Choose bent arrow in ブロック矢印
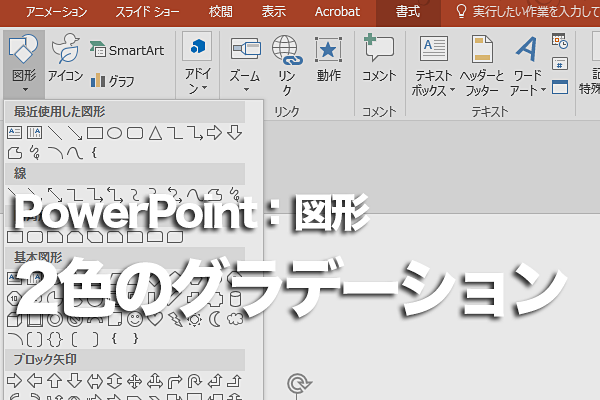The width and height of the screenshot is (600, 400). (x=175, y=381)
